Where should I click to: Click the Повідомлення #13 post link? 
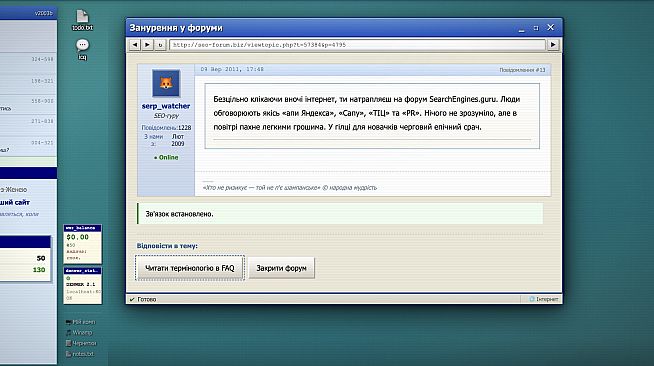tap(522, 70)
